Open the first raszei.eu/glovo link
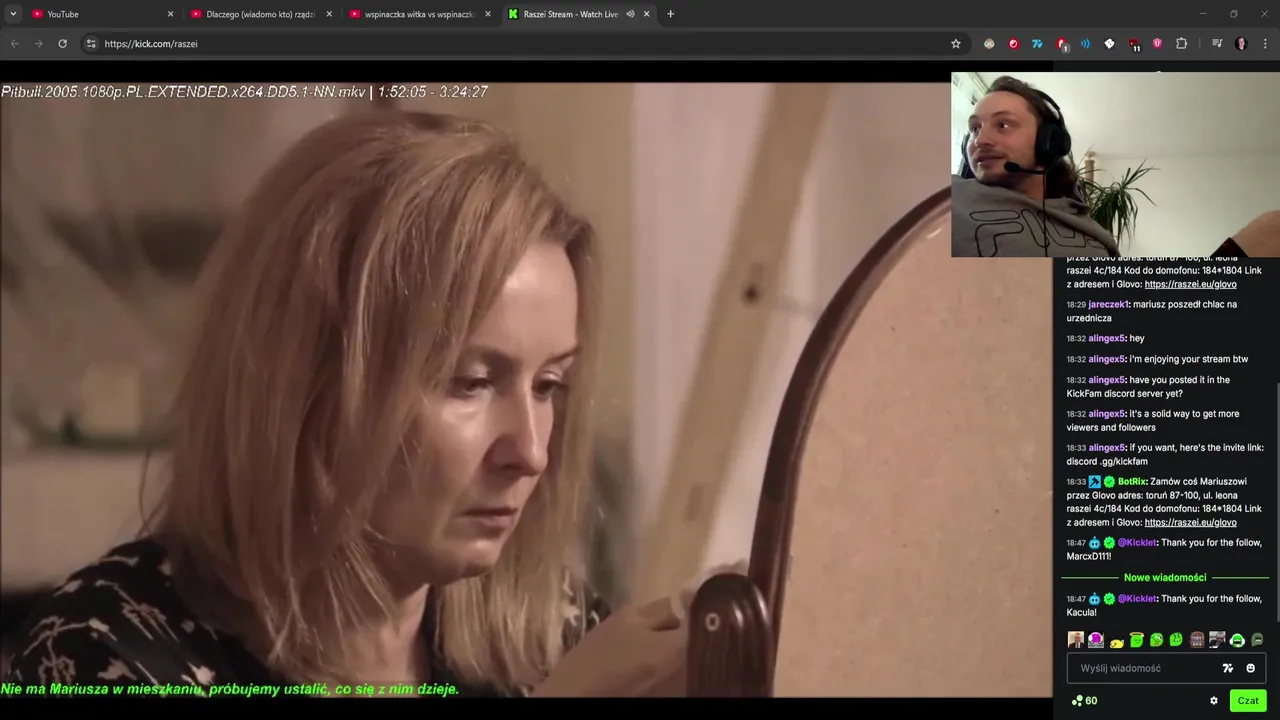The width and height of the screenshot is (1280, 720). (1190, 284)
